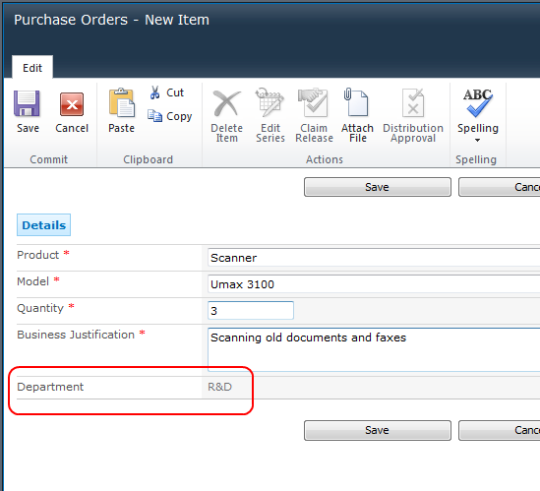The image size is (540, 491).
Task: Click the red Cancel ribbon icon
Action: pos(72,104)
